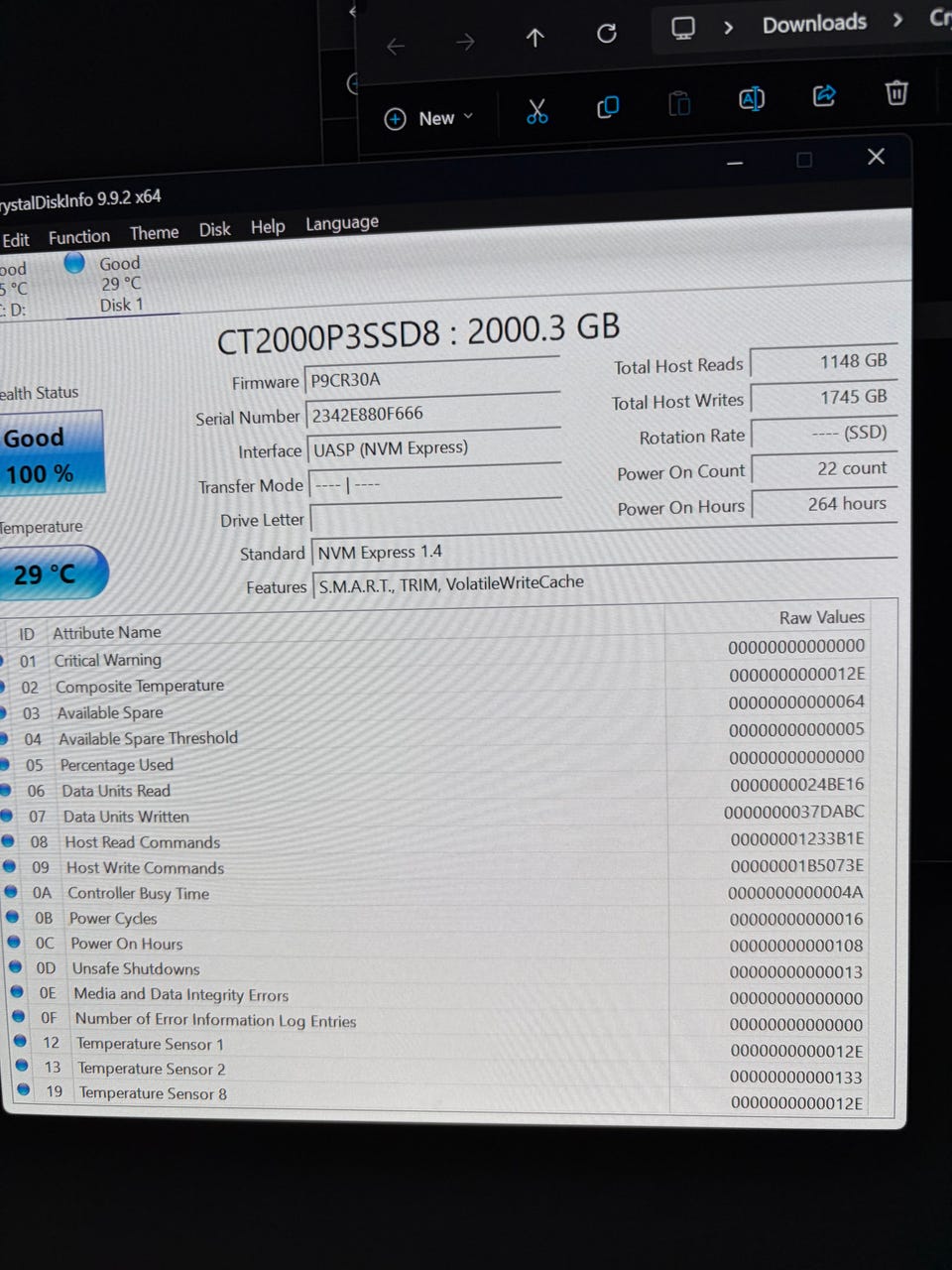Select the 06 Data Units Read row
The image size is (952, 1270).
click(x=436, y=787)
